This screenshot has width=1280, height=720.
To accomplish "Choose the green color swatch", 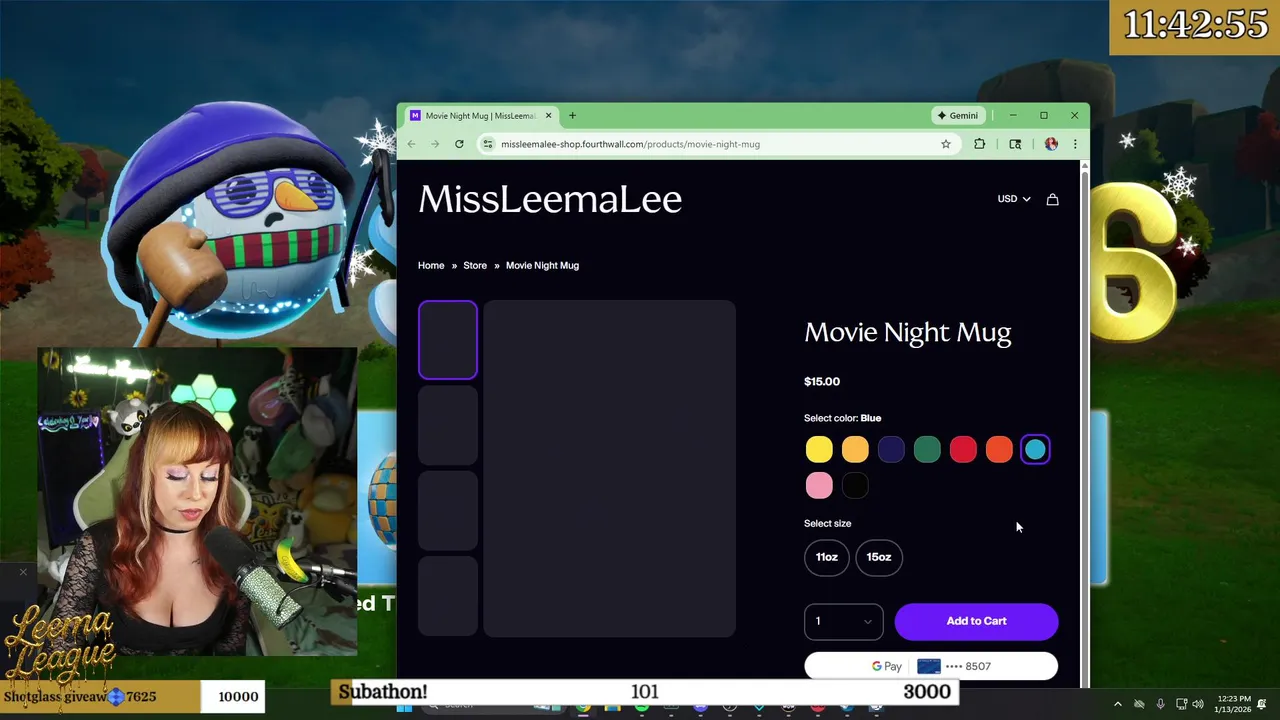I will pos(927,450).
